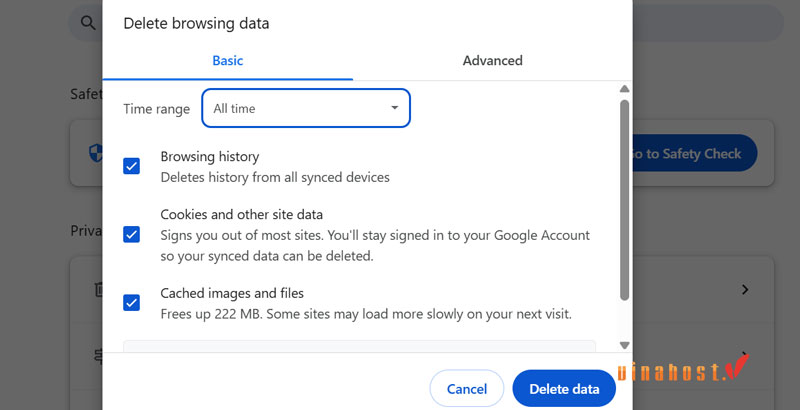Click the dialog's vertical scrollbar thumb
The width and height of the screenshot is (800, 410).
(625, 200)
